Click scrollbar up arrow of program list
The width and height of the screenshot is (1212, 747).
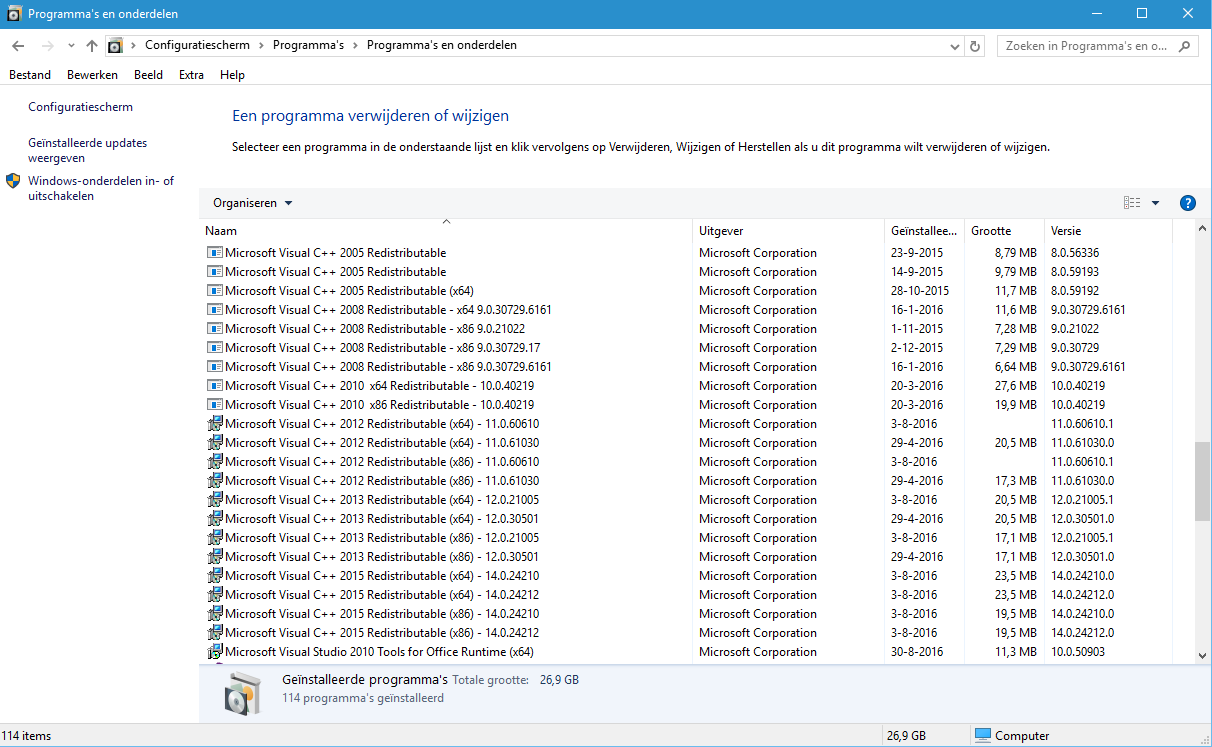point(1202,229)
